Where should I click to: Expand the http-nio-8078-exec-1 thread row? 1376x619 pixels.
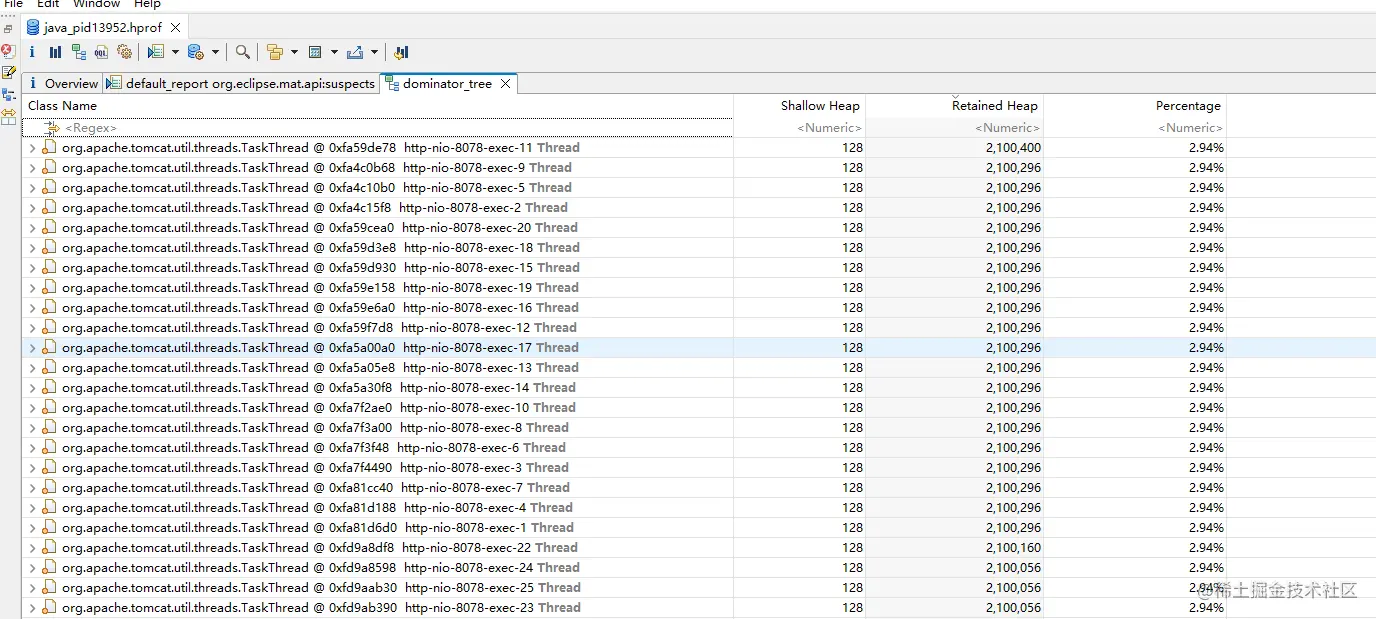(x=32, y=528)
